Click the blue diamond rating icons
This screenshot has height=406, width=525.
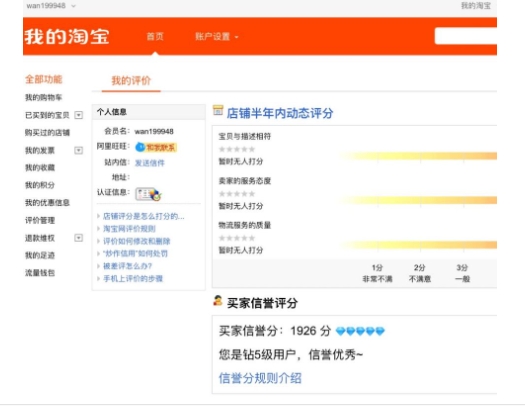(360, 331)
